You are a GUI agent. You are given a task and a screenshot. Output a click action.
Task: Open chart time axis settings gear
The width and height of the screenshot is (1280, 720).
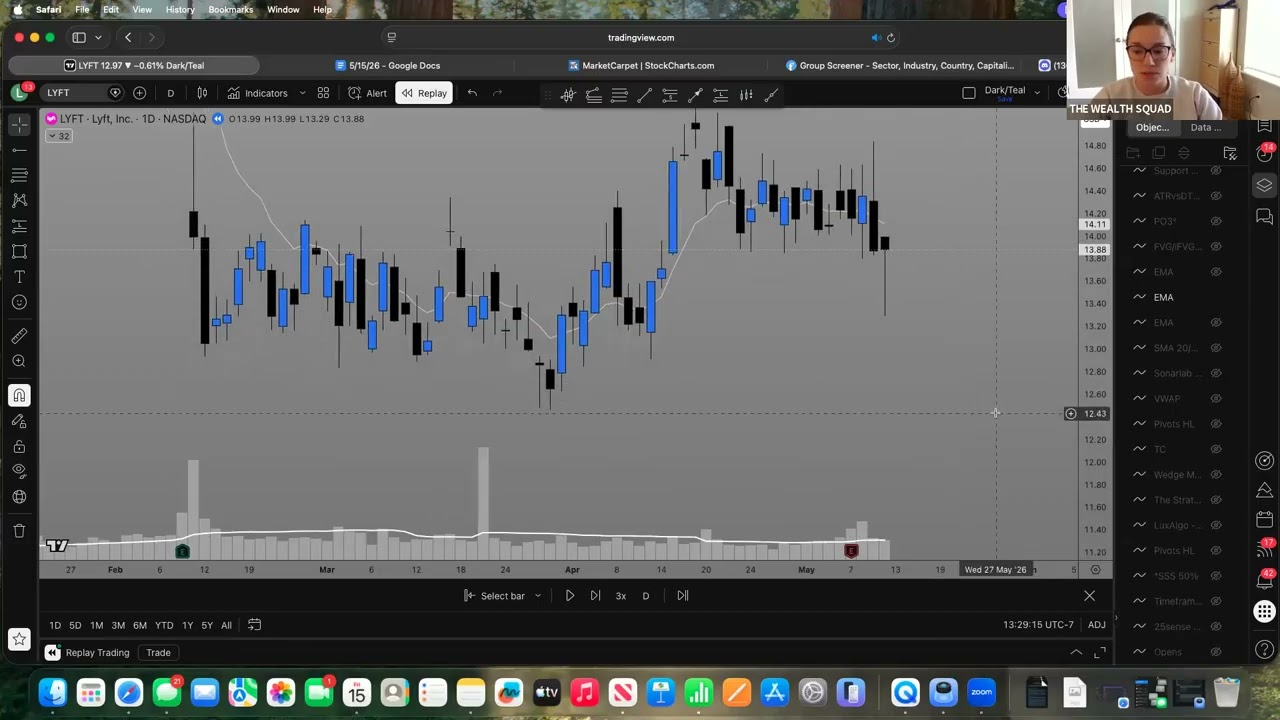coord(1096,570)
